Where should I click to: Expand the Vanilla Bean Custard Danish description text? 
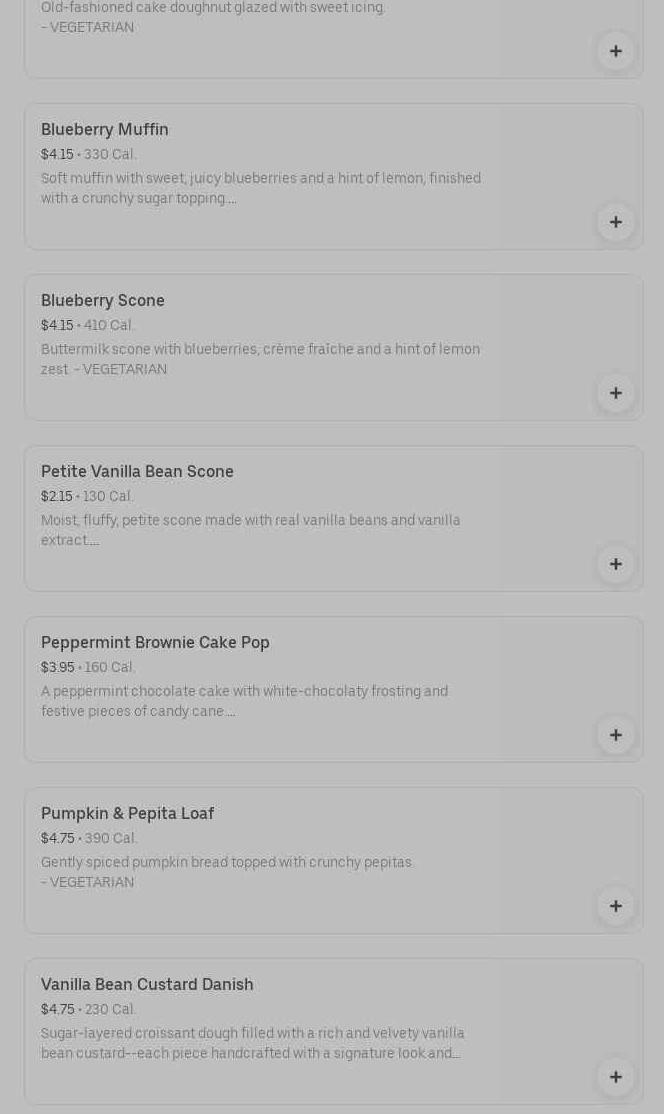pyautogui.click(x=456, y=1054)
